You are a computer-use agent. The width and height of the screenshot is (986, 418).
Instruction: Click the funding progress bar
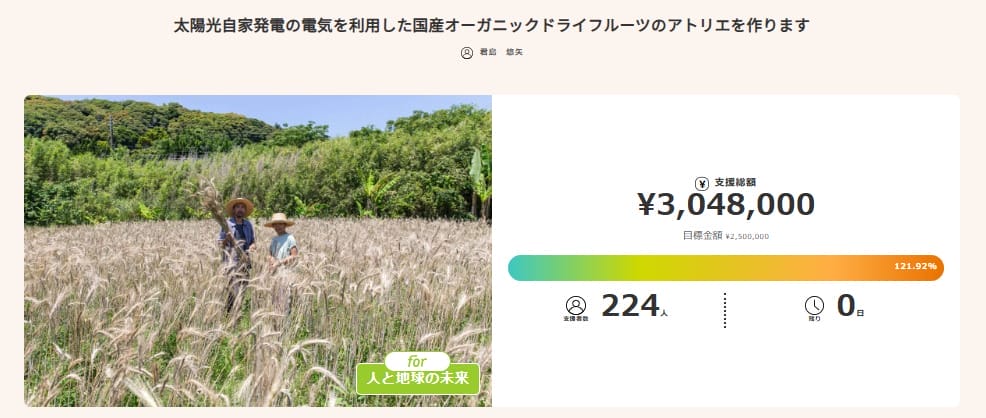[700, 268]
